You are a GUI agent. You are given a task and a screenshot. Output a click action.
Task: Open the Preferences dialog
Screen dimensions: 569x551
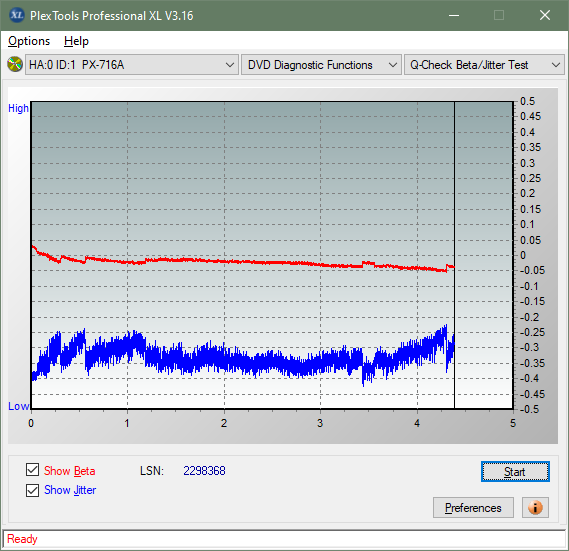pos(473,507)
